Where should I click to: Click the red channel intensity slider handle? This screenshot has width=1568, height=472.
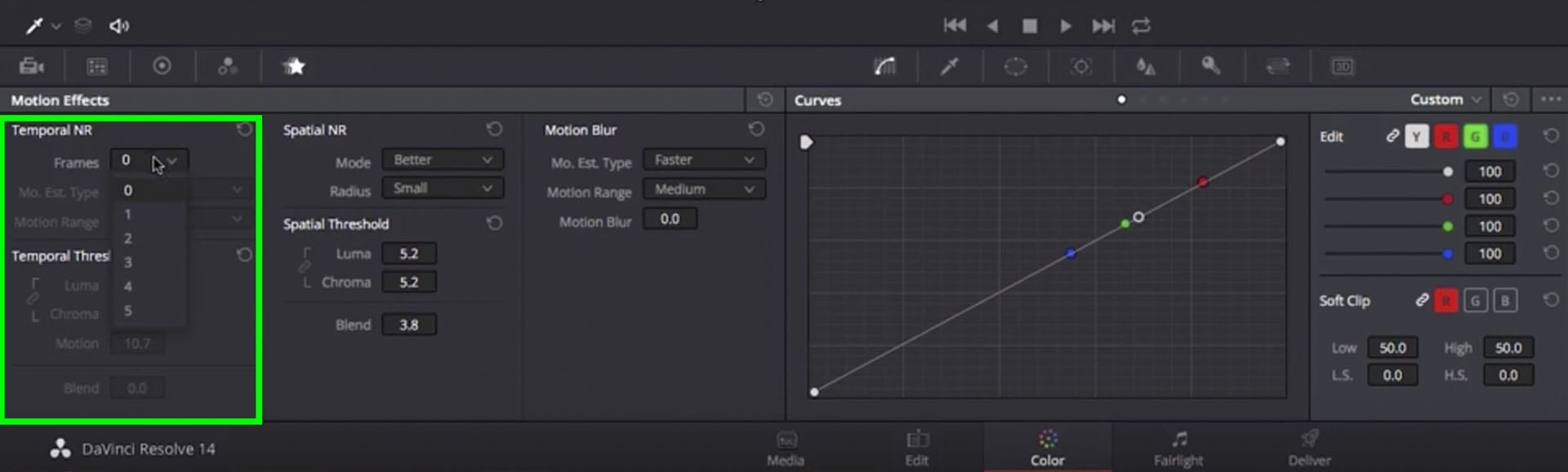1447,199
